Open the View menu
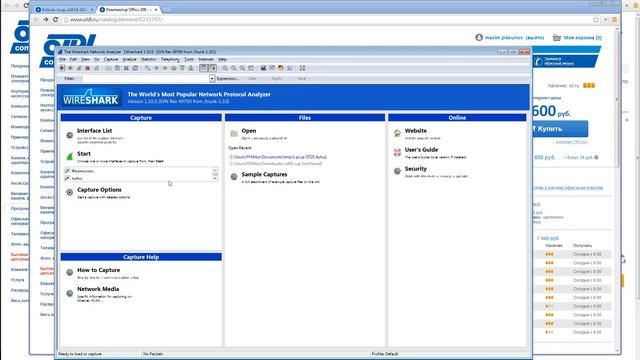The image size is (640, 360). tap(85, 60)
